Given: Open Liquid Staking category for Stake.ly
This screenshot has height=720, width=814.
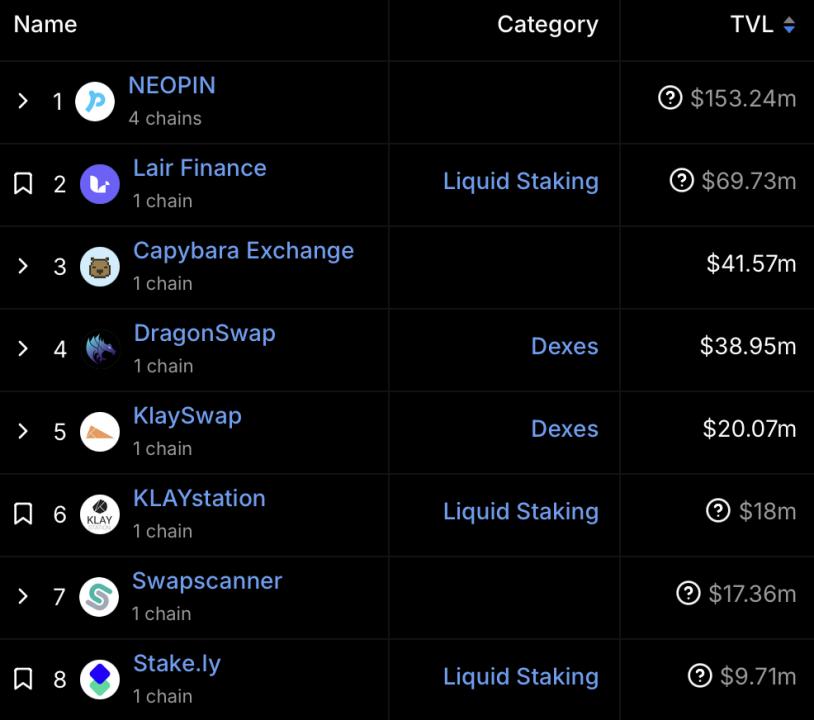Looking at the screenshot, I should click(x=520, y=677).
